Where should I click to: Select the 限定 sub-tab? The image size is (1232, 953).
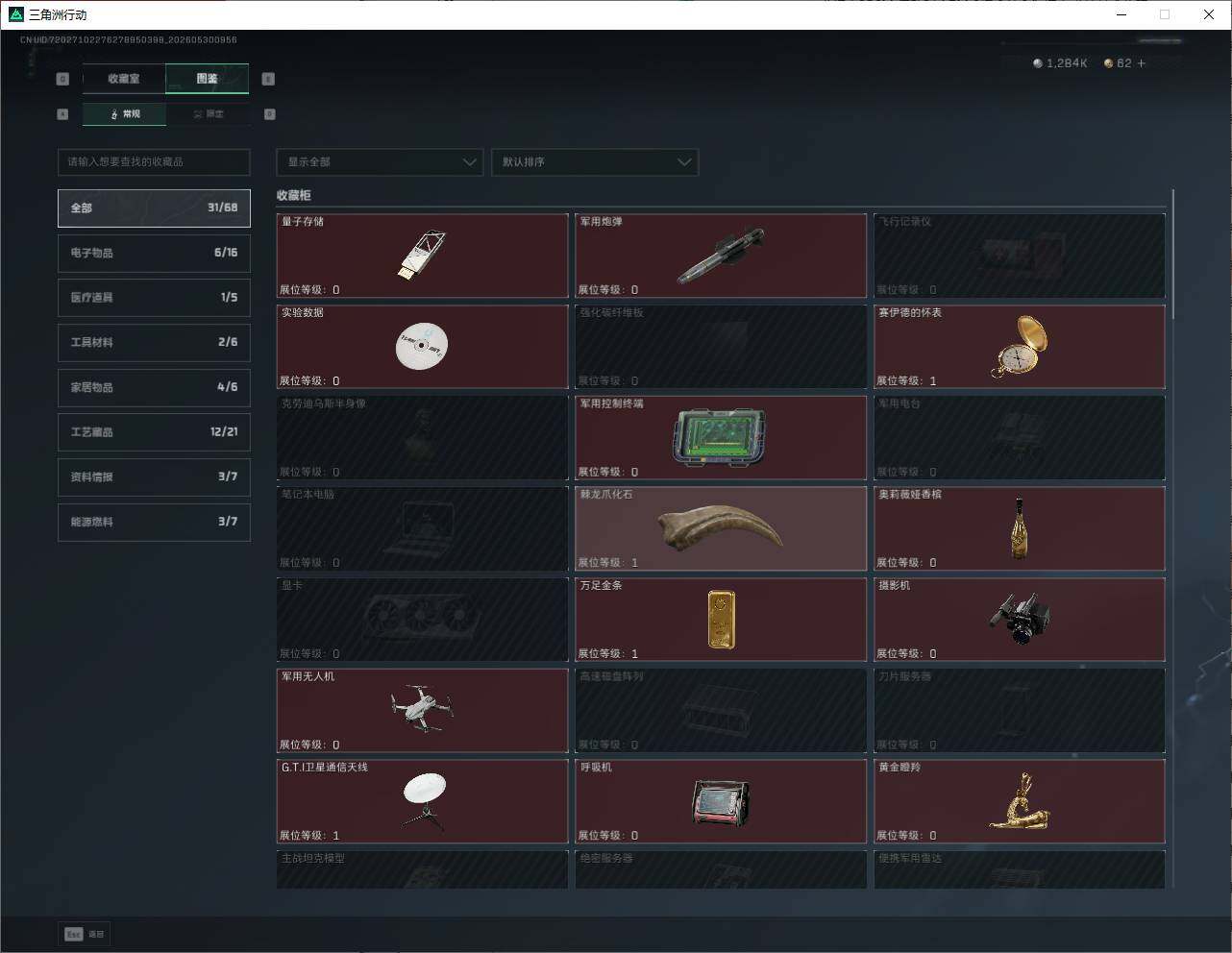click(208, 114)
